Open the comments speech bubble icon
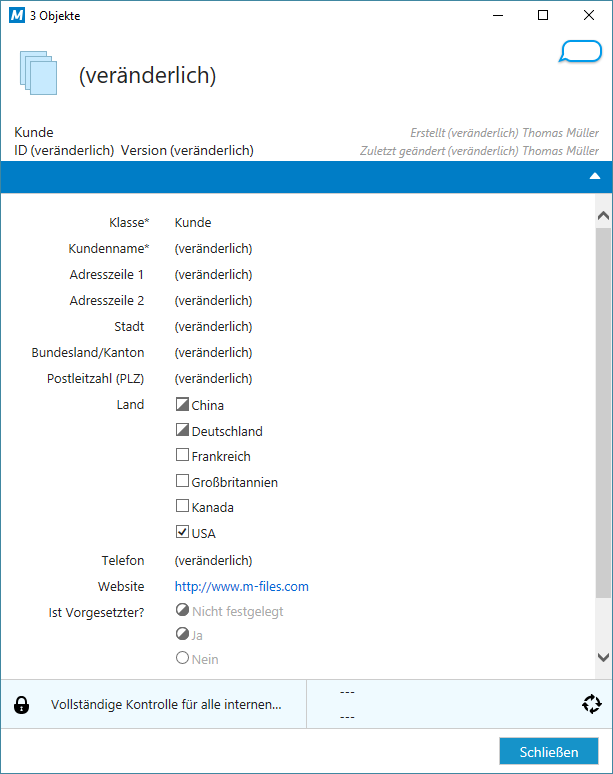The image size is (613, 774). (x=579, y=52)
